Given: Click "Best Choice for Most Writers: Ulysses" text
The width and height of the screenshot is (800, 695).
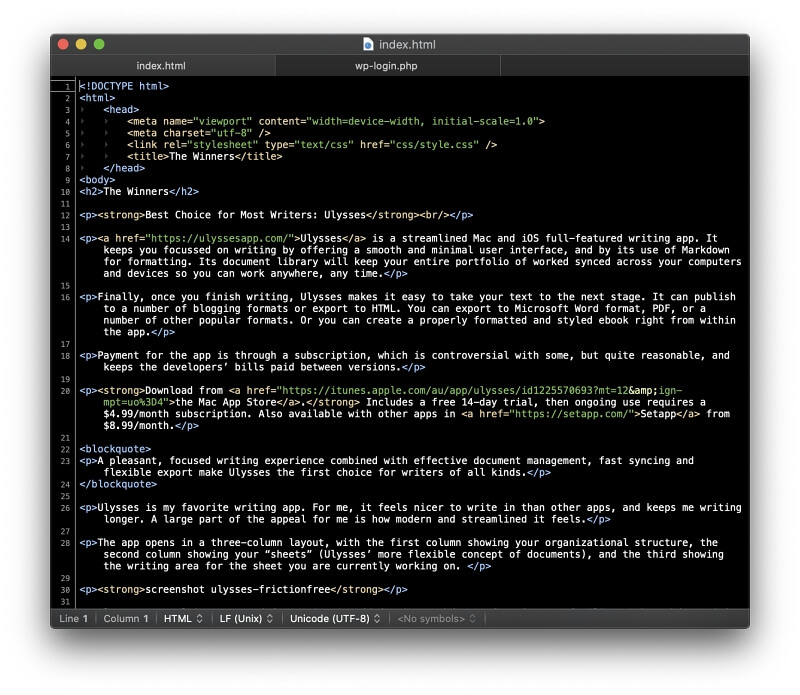Looking at the screenshot, I should click(256, 215).
